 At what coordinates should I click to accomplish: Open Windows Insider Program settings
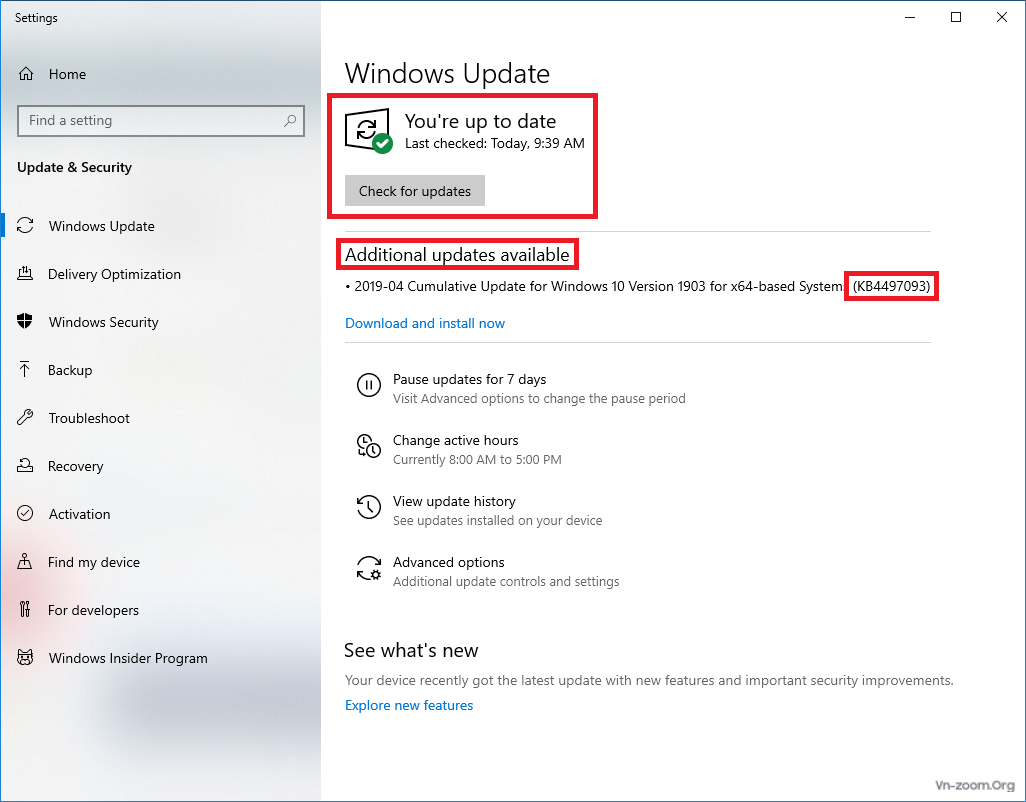click(x=128, y=658)
